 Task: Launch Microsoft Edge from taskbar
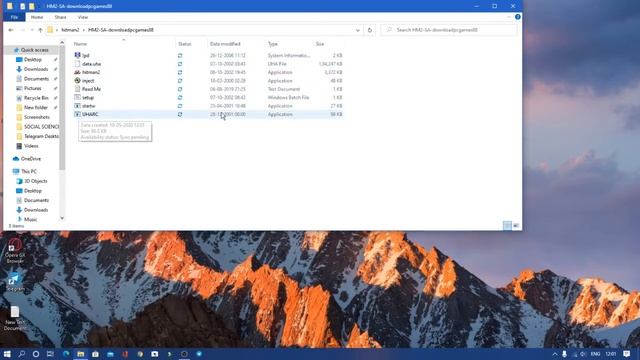click(66, 354)
